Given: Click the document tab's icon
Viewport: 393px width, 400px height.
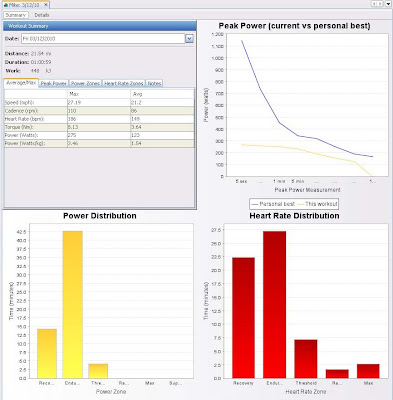Looking at the screenshot, I should click(x=6, y=5).
